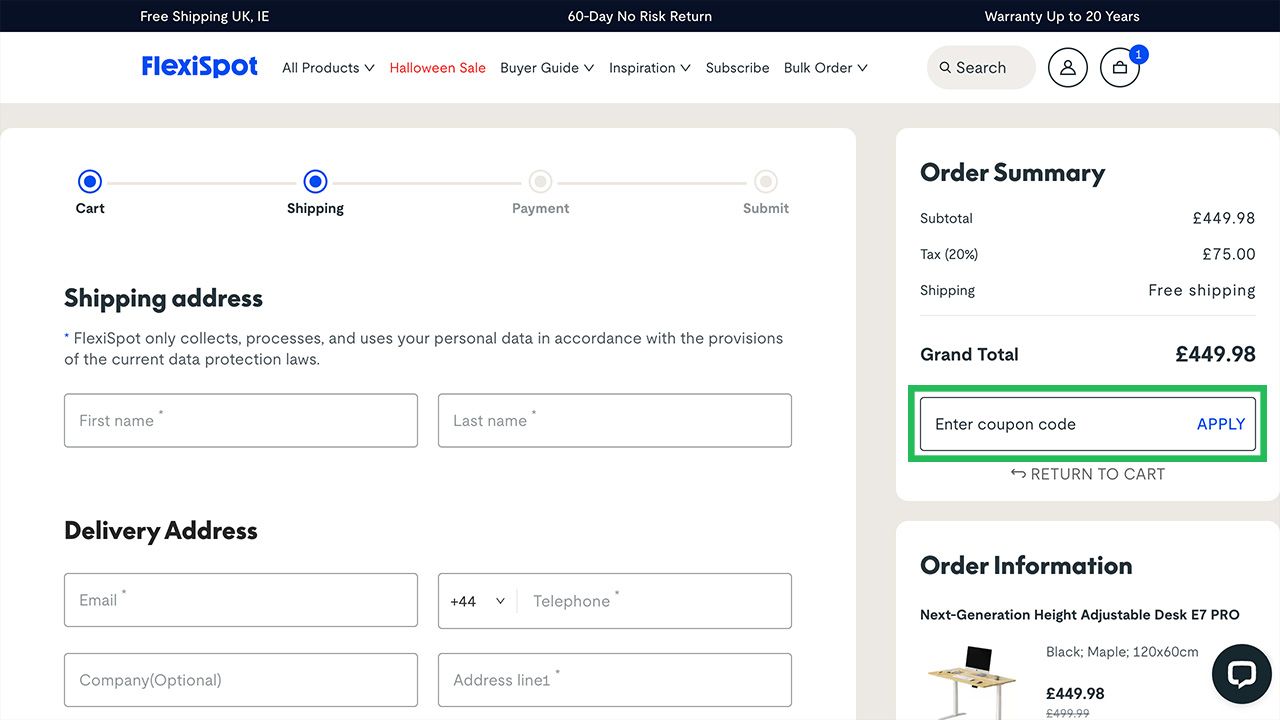Viewport: 1280px width, 720px height.
Task: Expand the All Products menu
Action: pos(328,68)
